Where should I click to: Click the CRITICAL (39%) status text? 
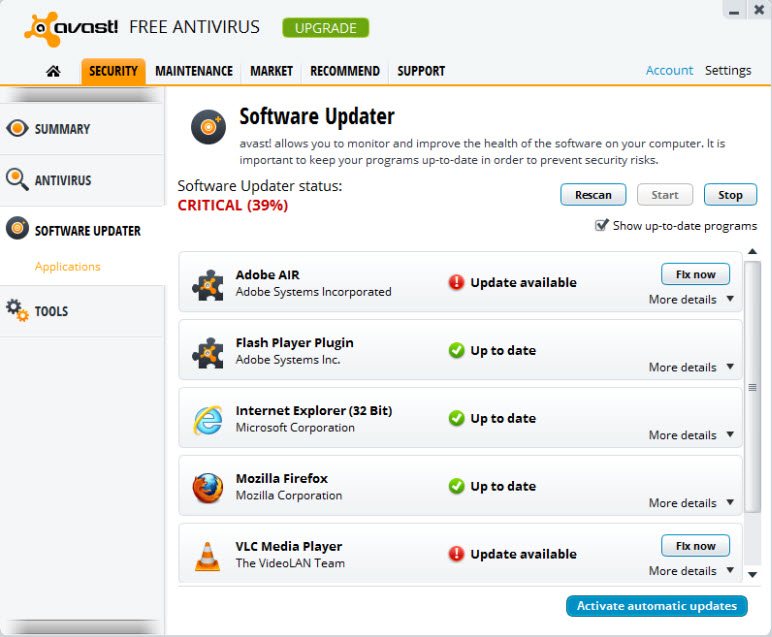[232, 205]
